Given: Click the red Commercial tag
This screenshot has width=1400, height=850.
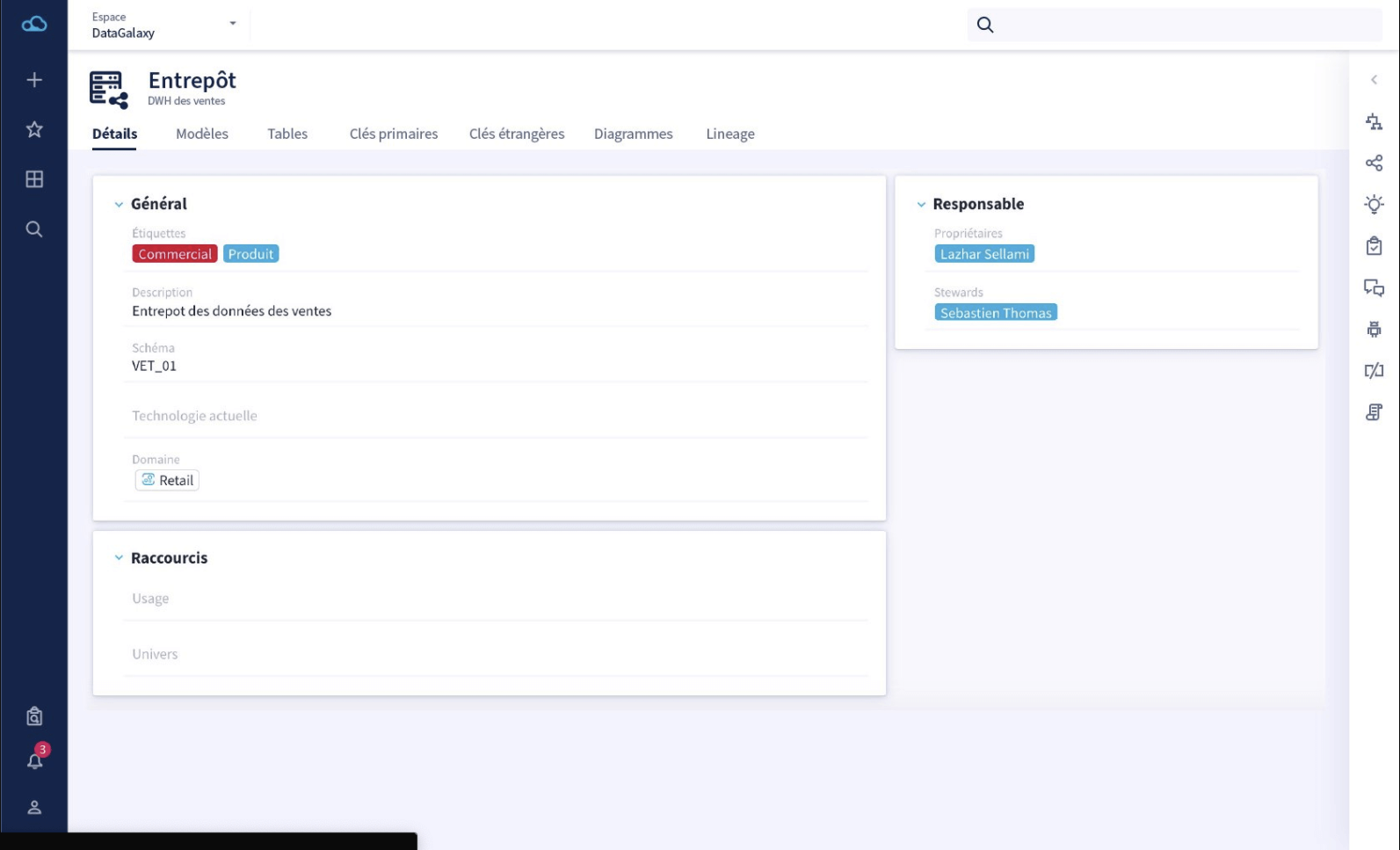Looking at the screenshot, I should [175, 254].
